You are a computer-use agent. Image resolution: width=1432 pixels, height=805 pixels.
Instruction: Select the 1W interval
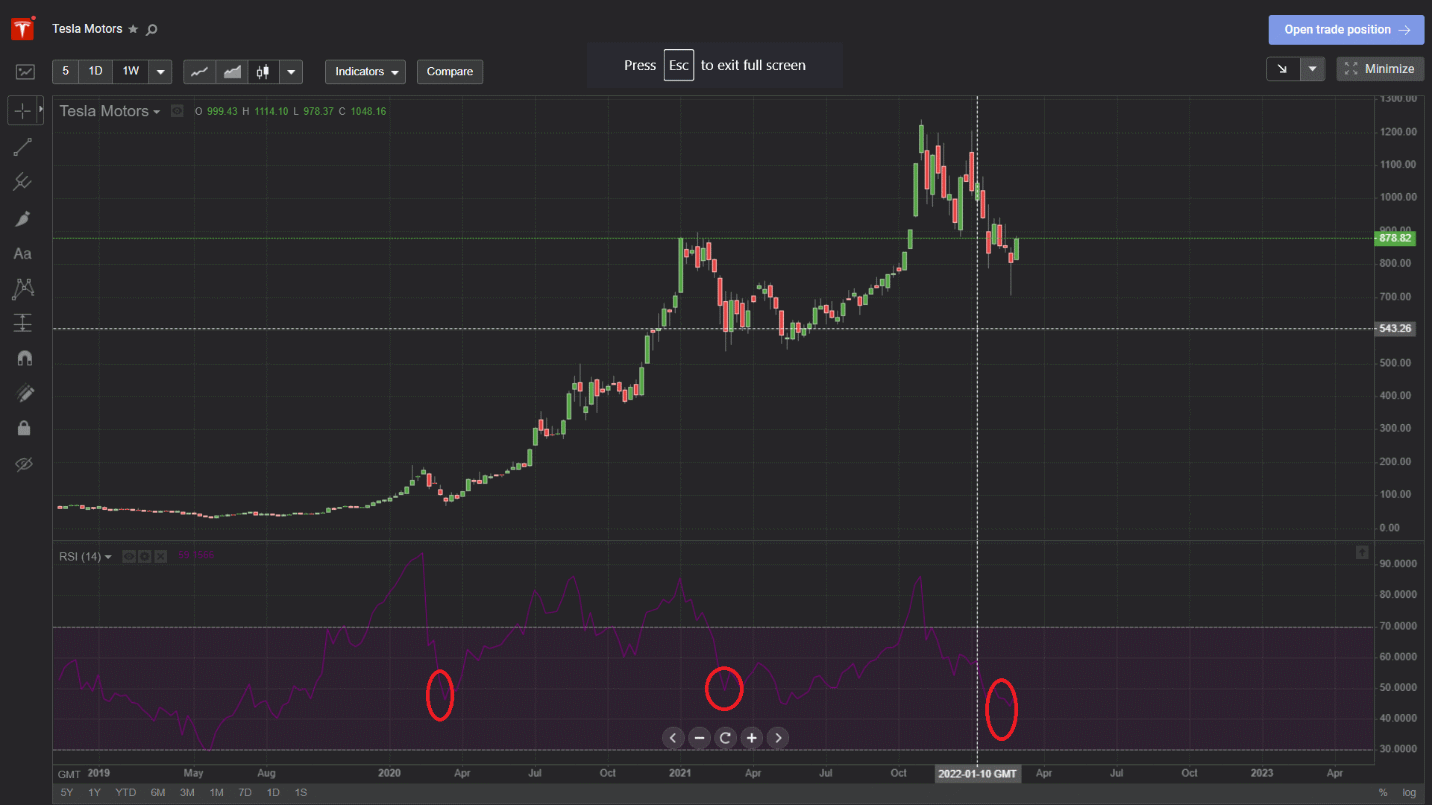[x=130, y=71]
